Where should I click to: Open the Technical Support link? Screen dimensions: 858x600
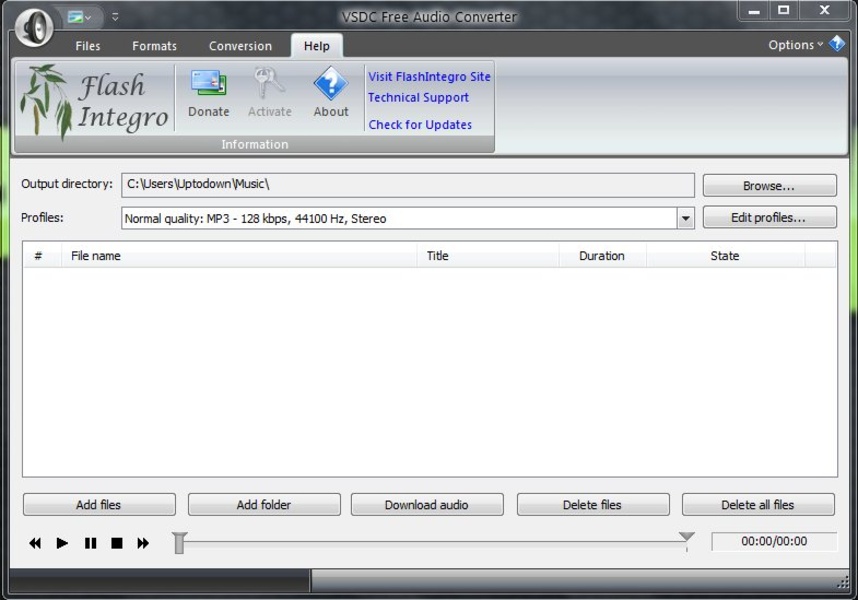click(418, 97)
